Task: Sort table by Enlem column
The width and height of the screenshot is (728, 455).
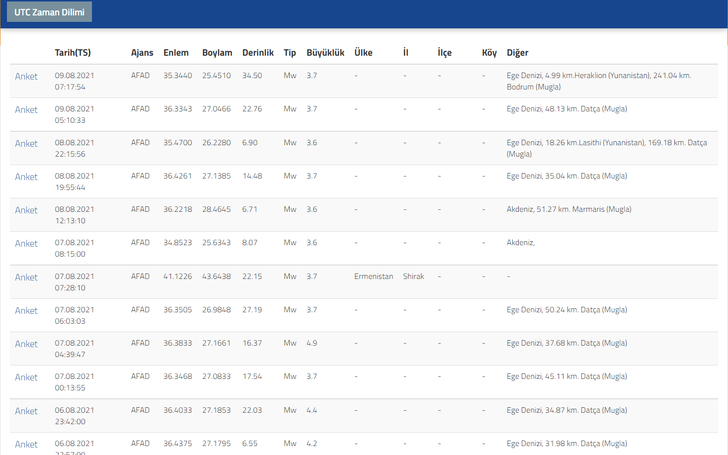Action: point(176,52)
